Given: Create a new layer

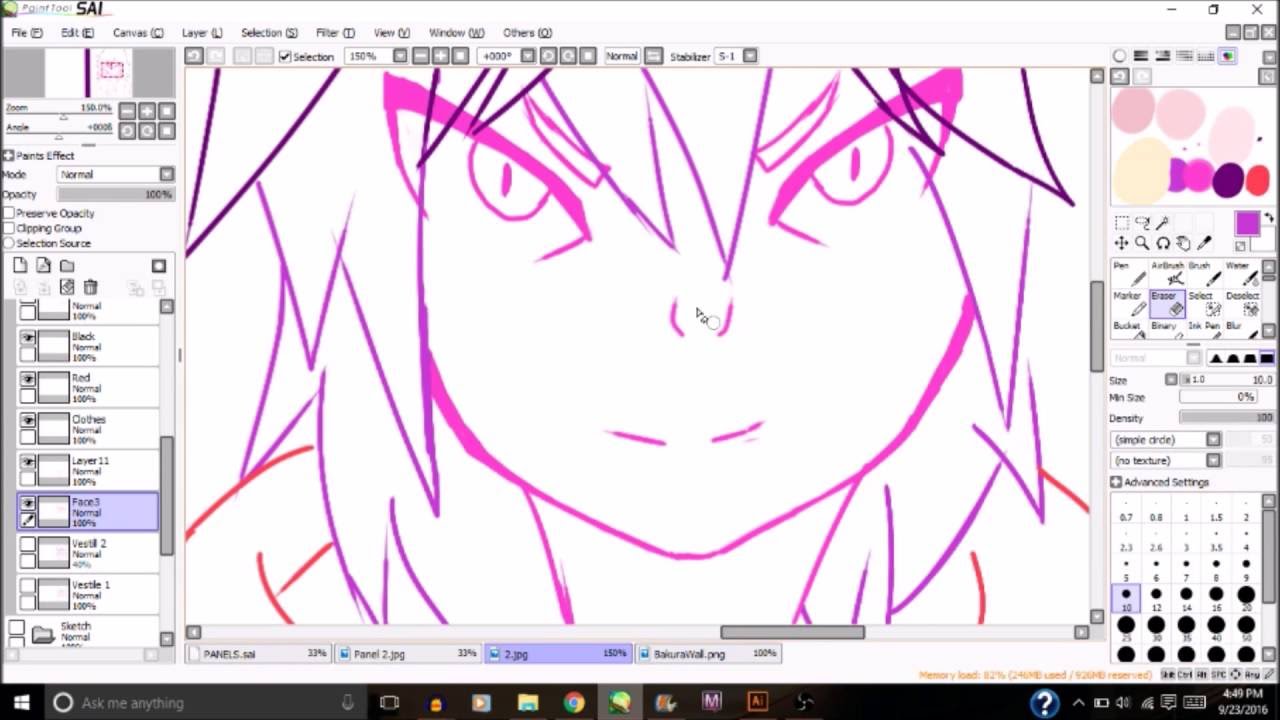Looking at the screenshot, I should (20, 266).
